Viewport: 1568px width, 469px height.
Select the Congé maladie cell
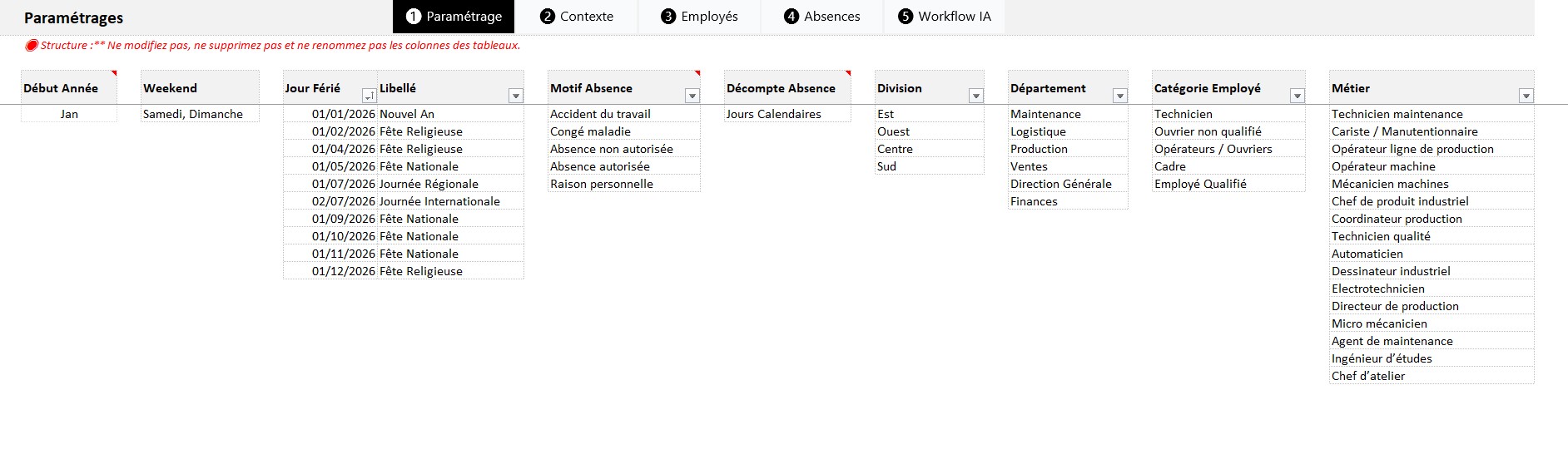pyautogui.click(x=624, y=131)
